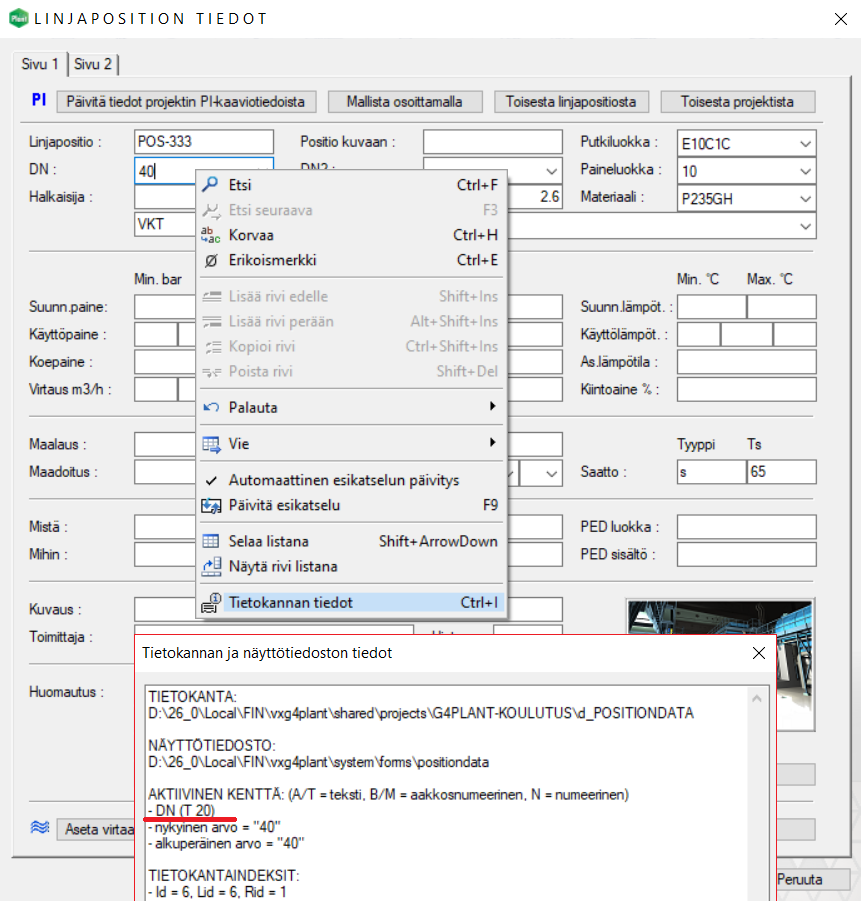Click the Päivitä esikatselu refresh icon
This screenshot has width=861, height=901.
coord(210,506)
